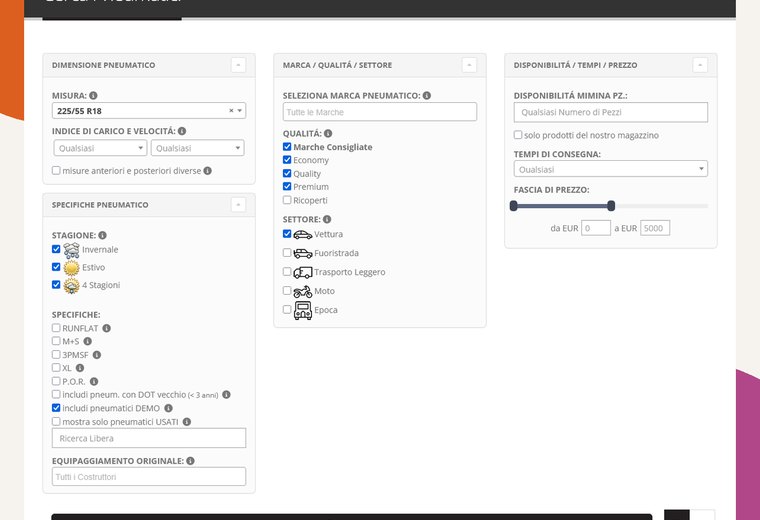Image resolution: width=760 pixels, height=520 pixels.
Task: Click info icon for includi pneumatici DEMO
Action: pos(168,408)
